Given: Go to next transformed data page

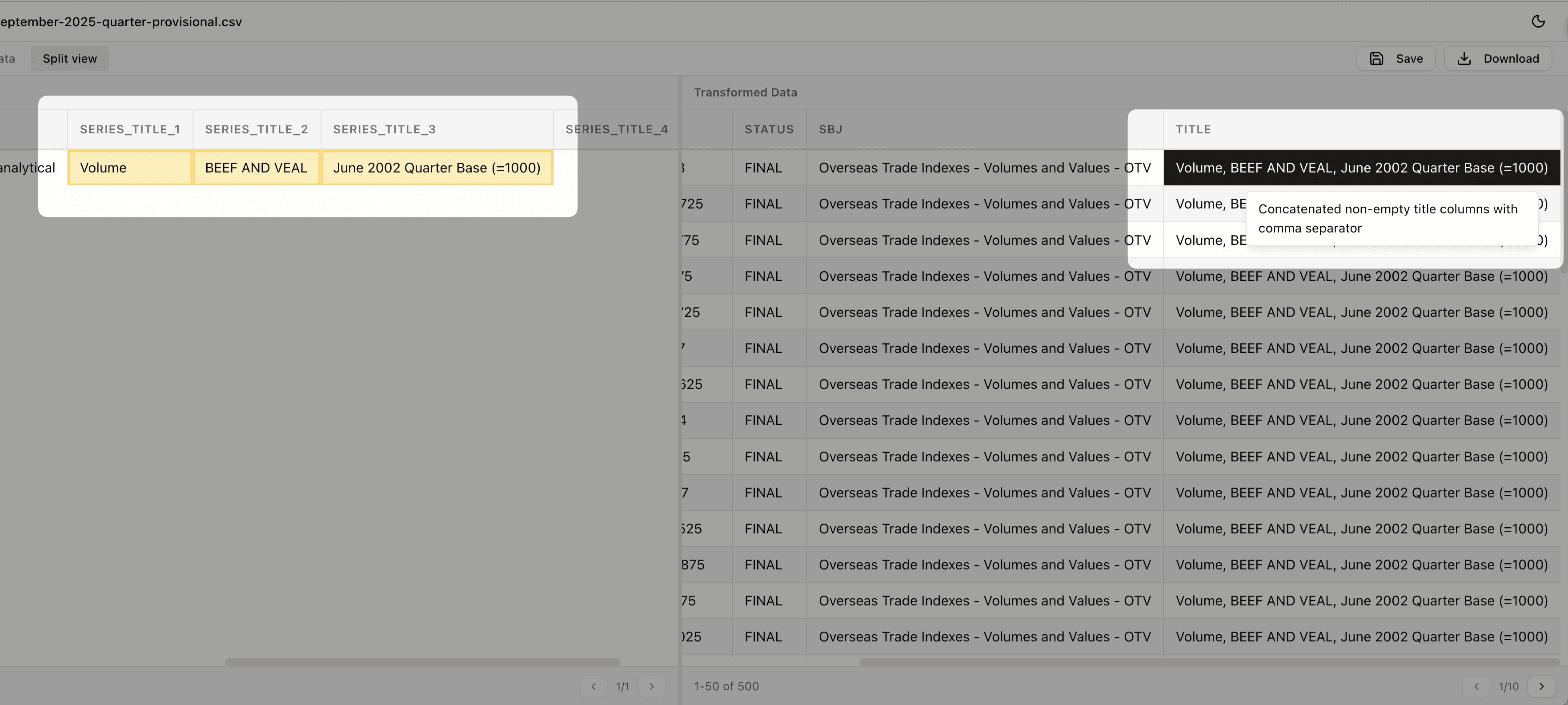Looking at the screenshot, I should [1541, 686].
